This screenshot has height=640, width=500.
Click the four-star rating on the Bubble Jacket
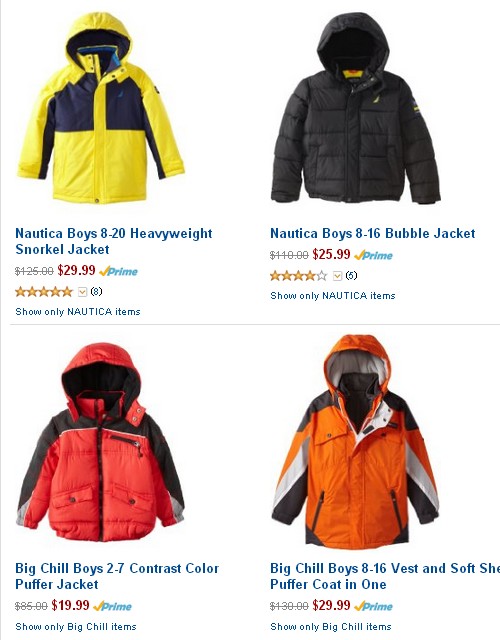299,276
